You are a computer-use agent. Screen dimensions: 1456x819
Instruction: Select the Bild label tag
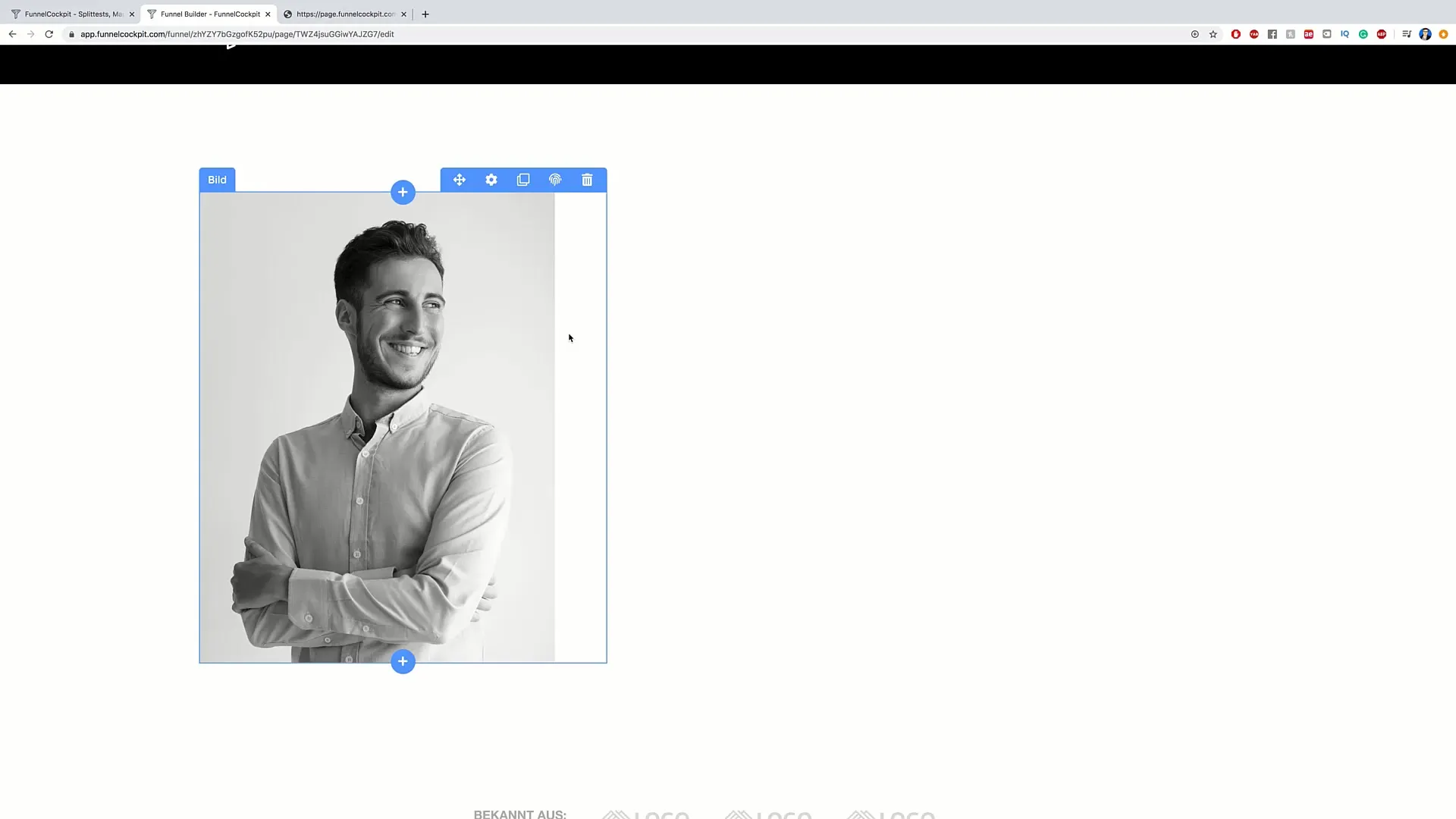coord(217,180)
